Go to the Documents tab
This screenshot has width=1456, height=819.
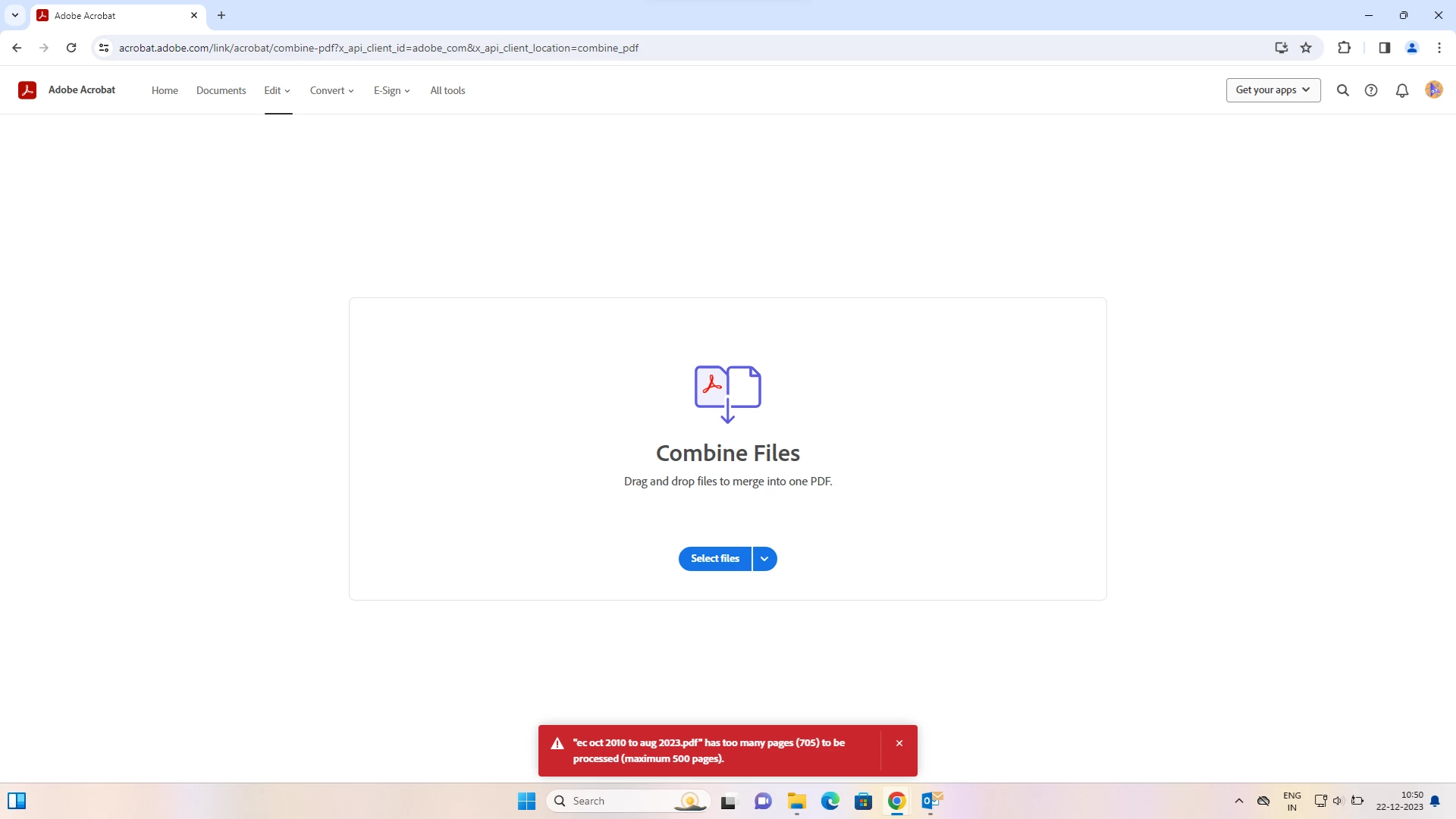click(221, 90)
